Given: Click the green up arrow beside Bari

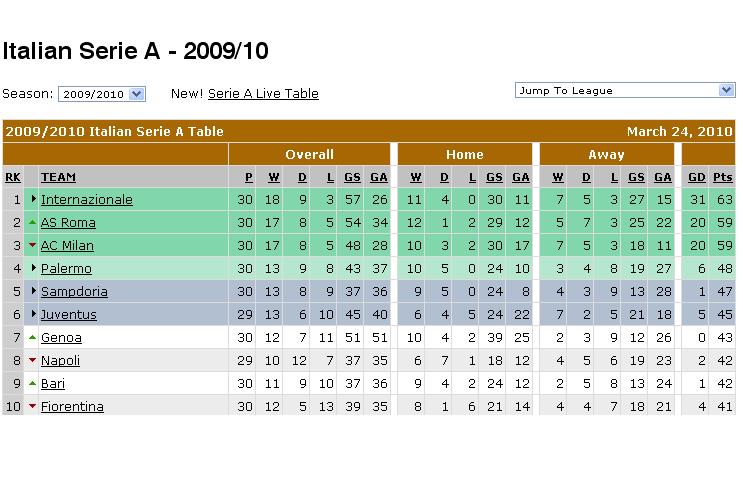Looking at the screenshot, I should click(x=32, y=383).
